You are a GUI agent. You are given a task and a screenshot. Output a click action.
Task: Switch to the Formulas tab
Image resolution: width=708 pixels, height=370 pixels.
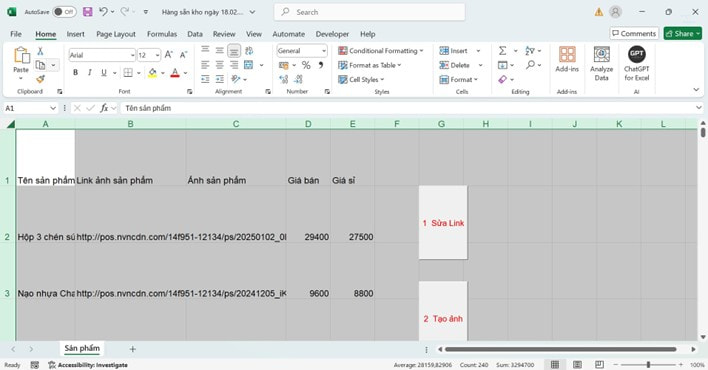162,34
